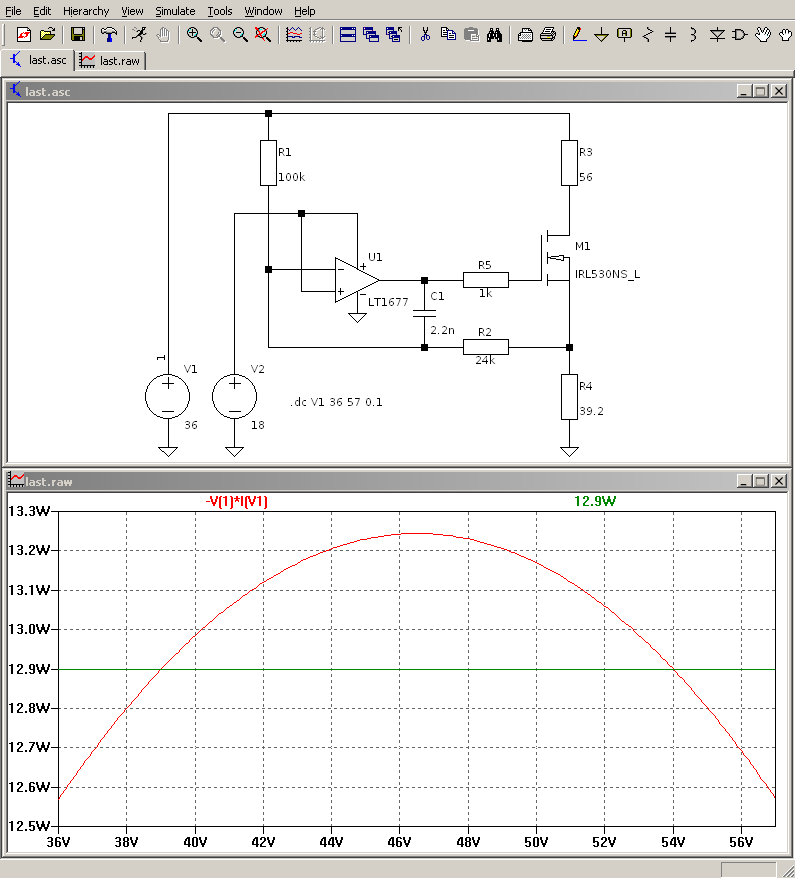Place a capacitor from toolbar
Image resolution: width=795 pixels, height=878 pixels.
[x=670, y=35]
